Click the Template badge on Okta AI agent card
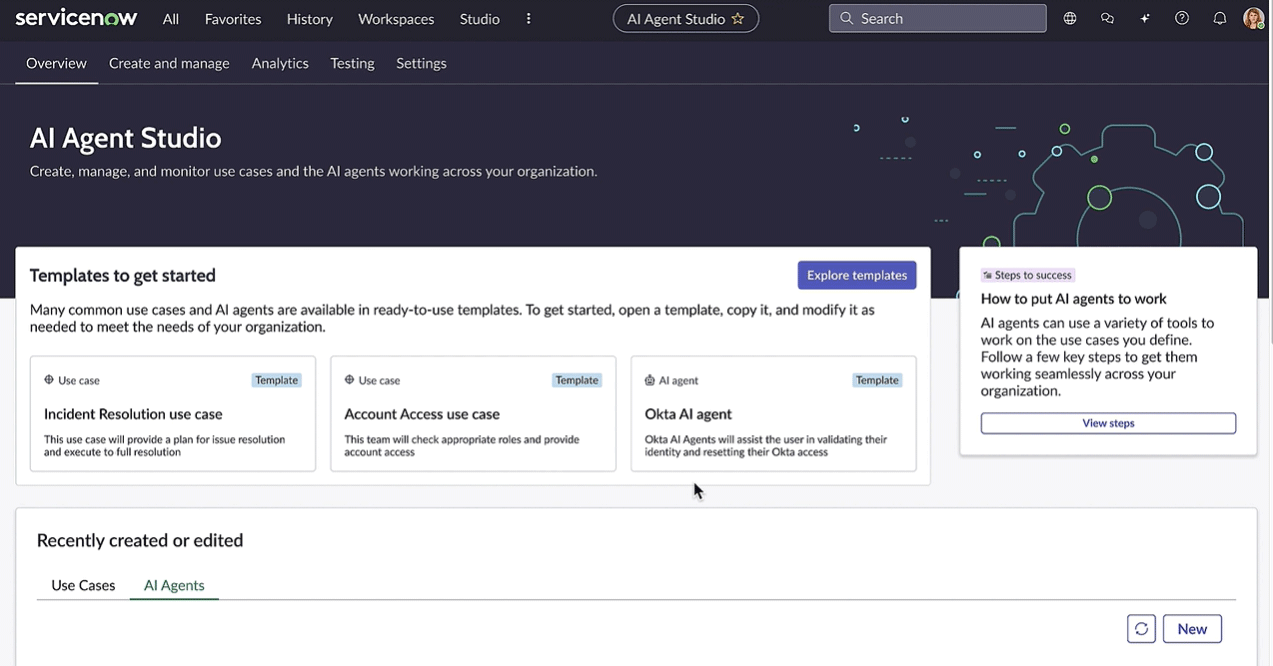Image resolution: width=1273 pixels, height=666 pixels. point(877,380)
